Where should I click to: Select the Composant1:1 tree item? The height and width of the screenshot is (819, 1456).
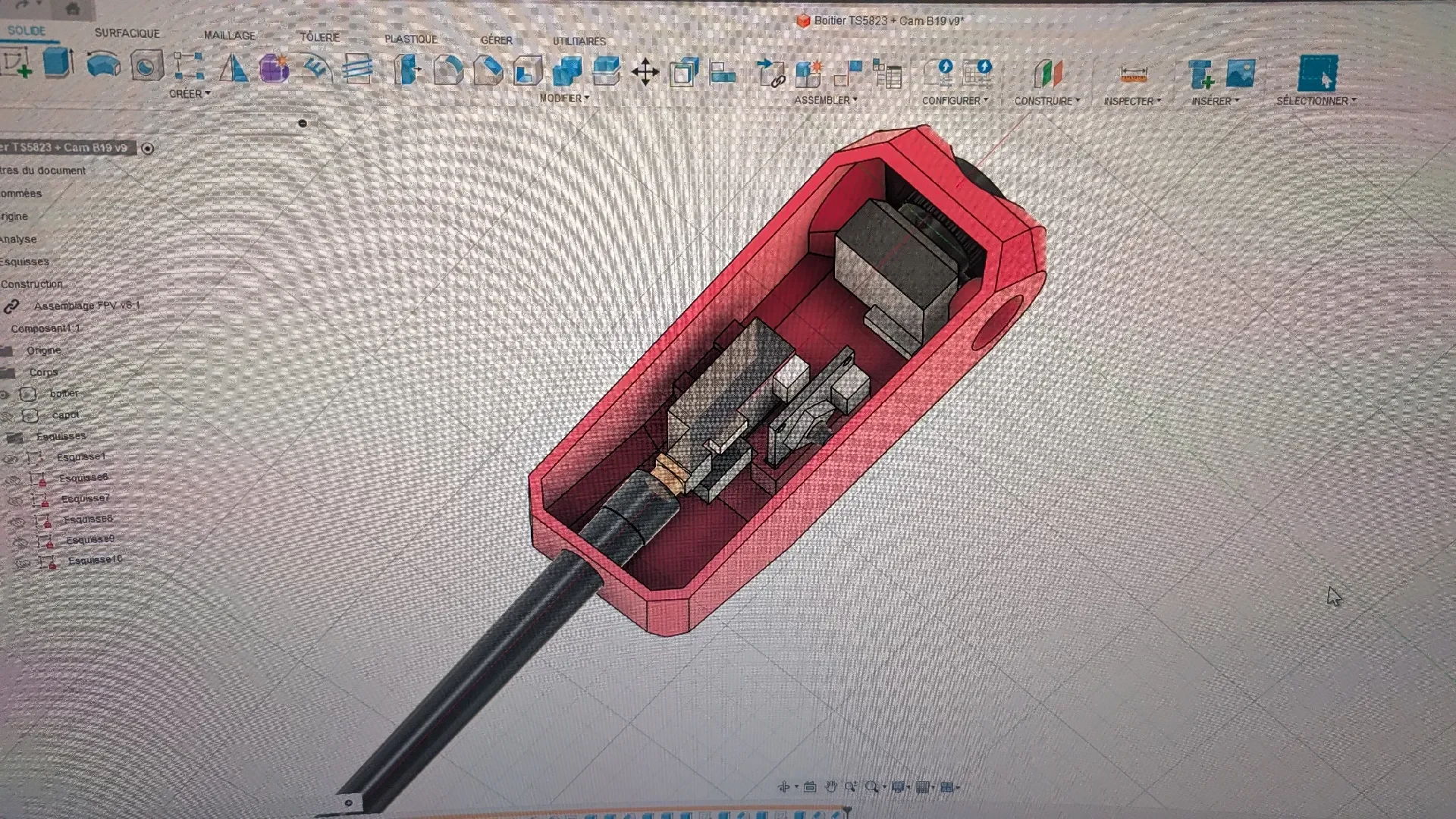pos(45,328)
